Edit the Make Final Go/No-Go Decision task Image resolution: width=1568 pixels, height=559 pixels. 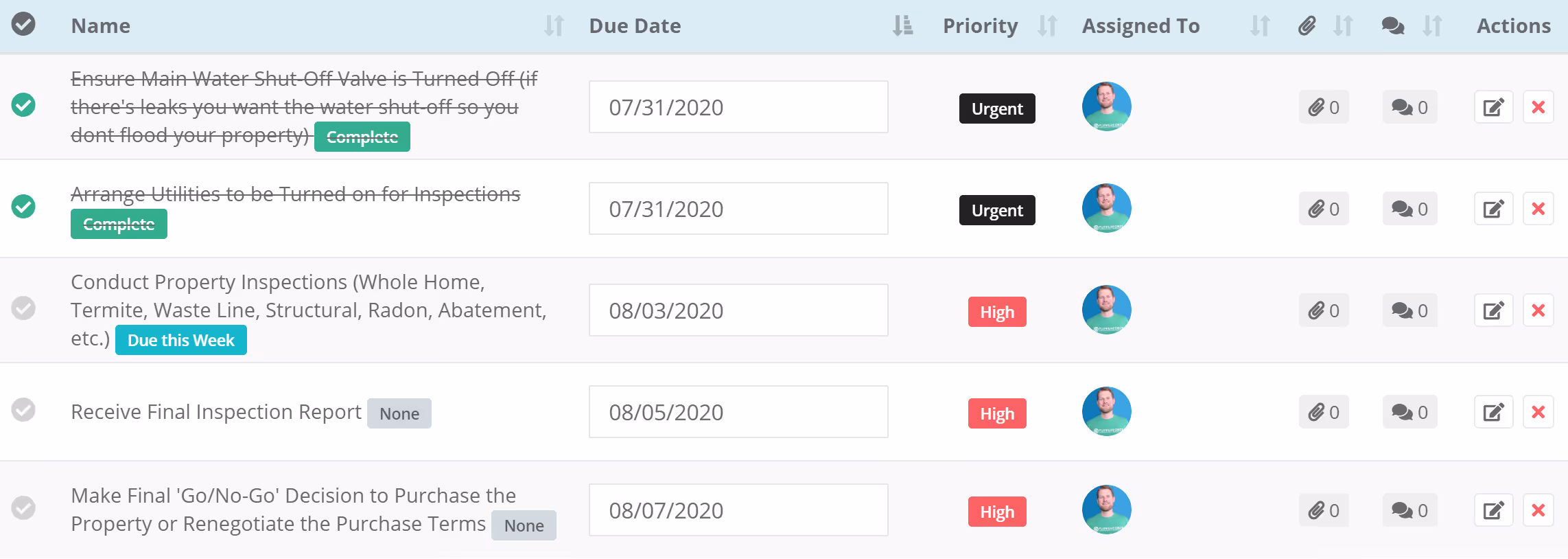pos(1493,511)
